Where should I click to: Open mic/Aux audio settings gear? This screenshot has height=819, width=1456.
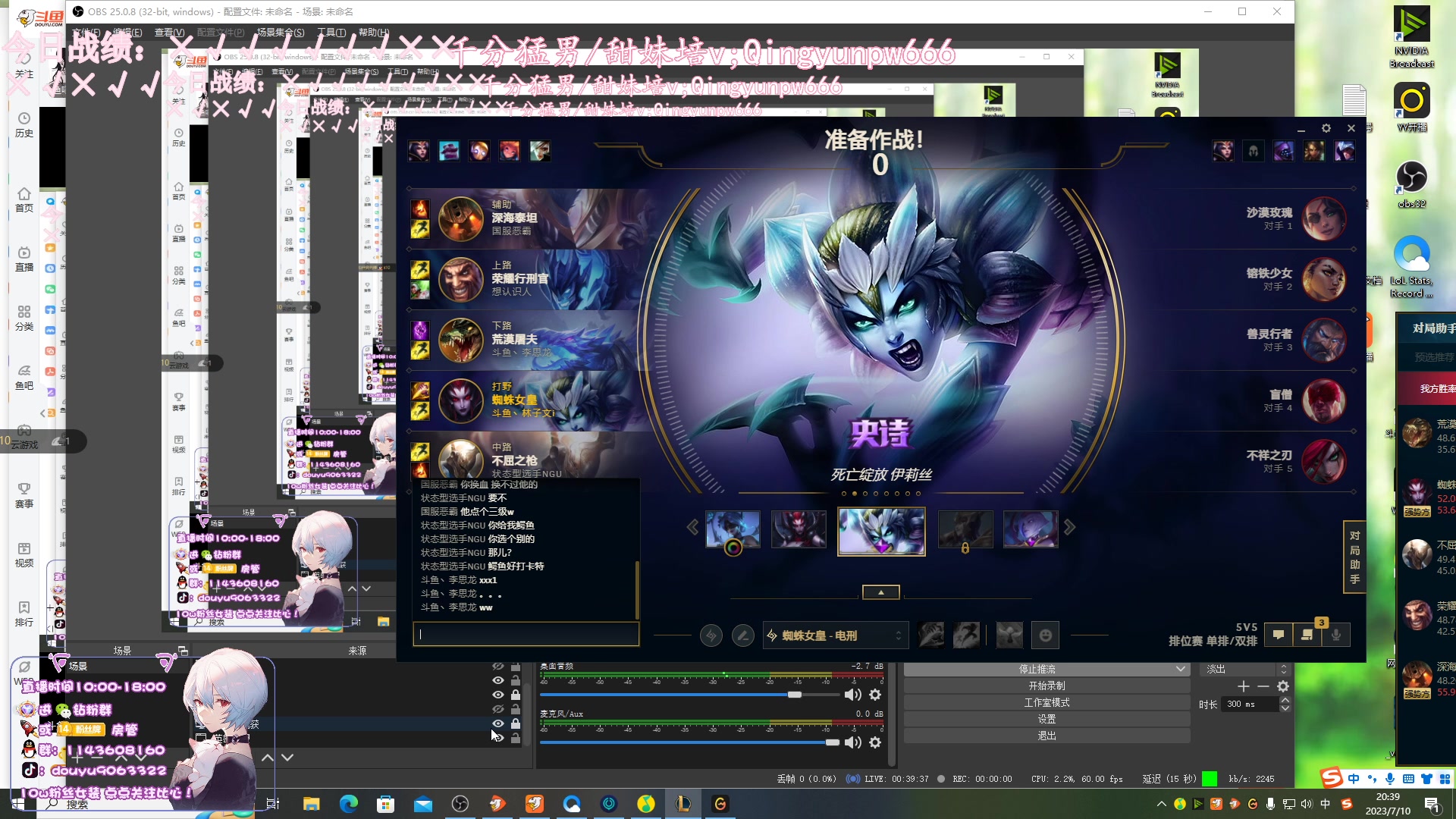point(875,742)
